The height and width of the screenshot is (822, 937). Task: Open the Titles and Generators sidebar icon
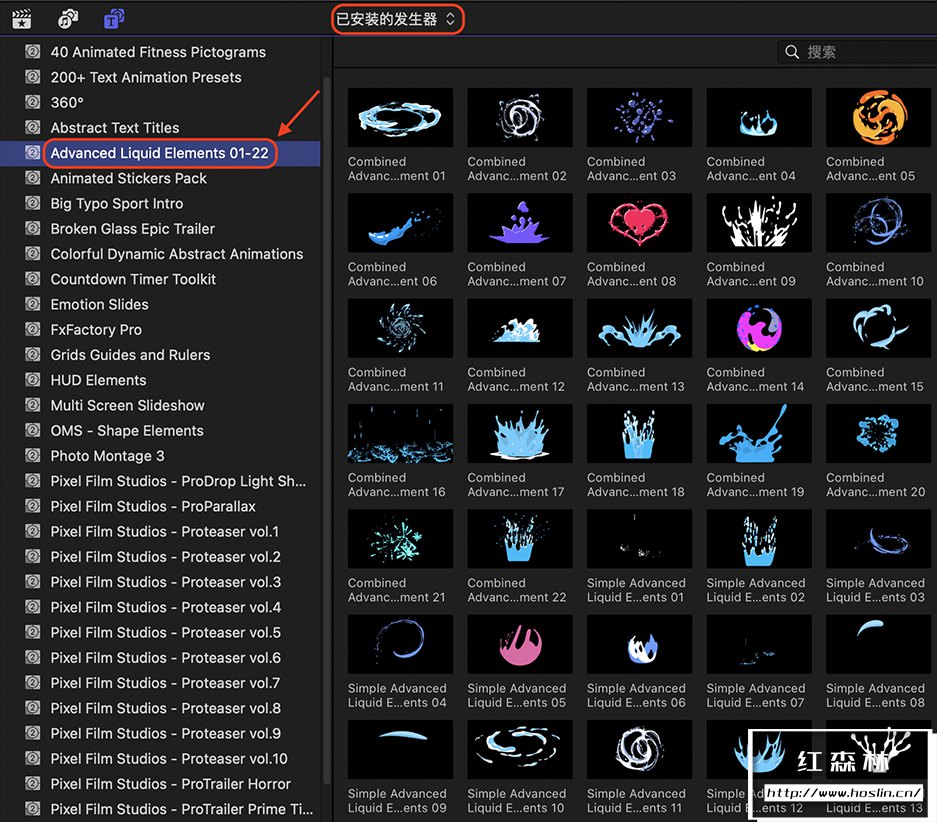tap(114, 19)
